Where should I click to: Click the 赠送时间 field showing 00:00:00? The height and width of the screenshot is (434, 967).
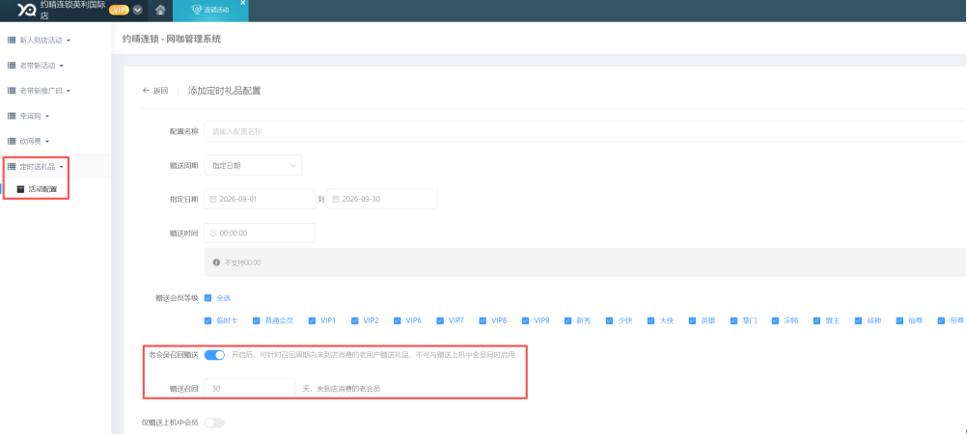pyautogui.click(x=260, y=233)
